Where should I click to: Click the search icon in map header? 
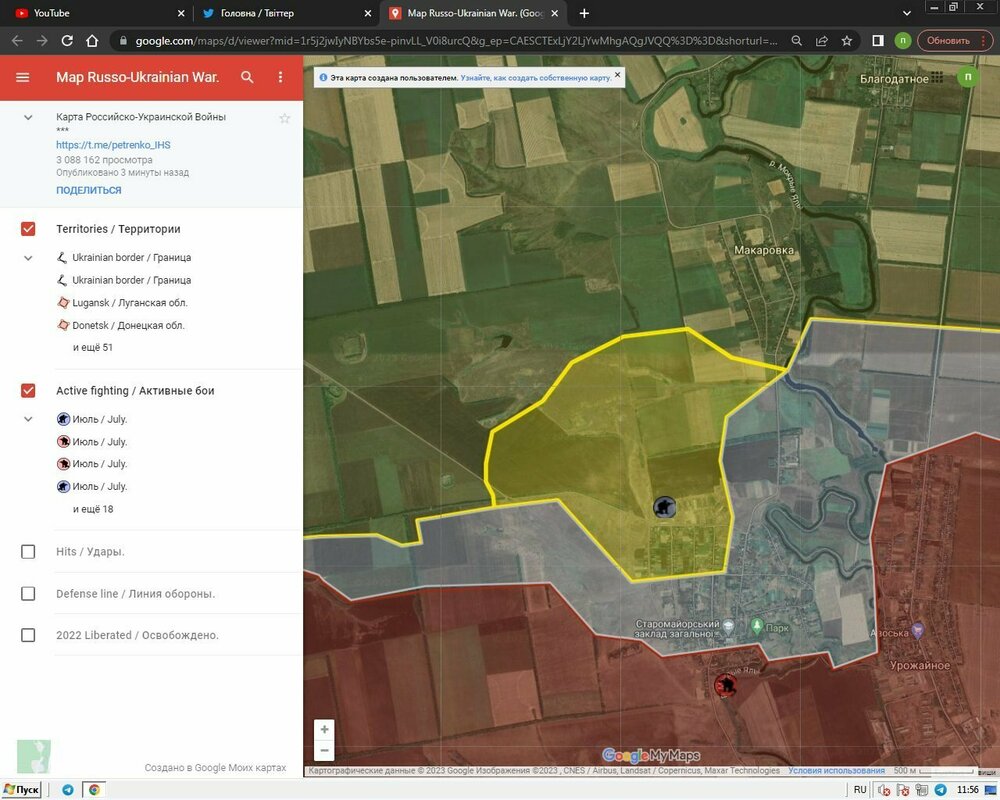(247, 77)
